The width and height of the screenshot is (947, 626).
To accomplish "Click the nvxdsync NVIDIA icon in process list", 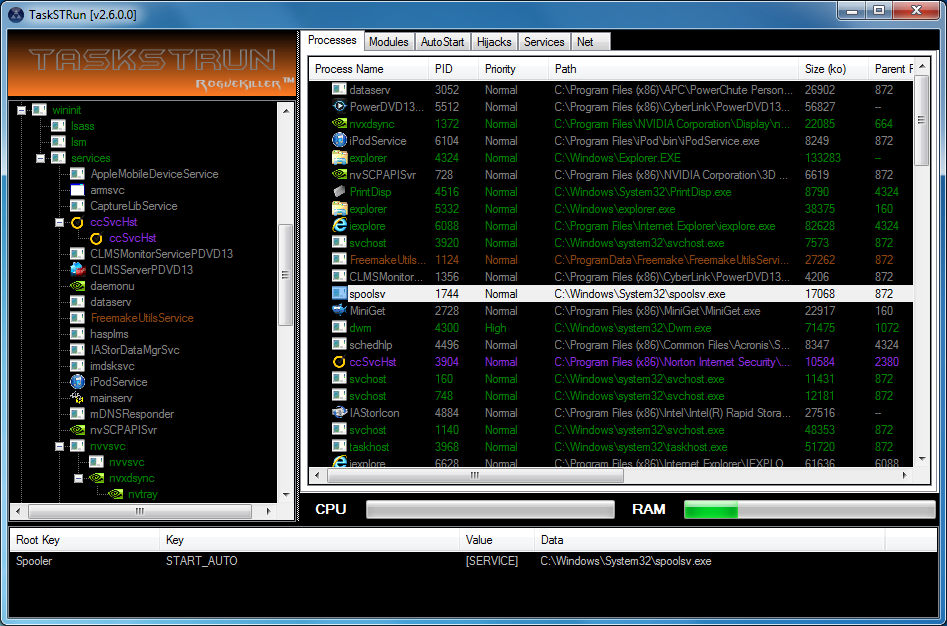I will coord(339,123).
